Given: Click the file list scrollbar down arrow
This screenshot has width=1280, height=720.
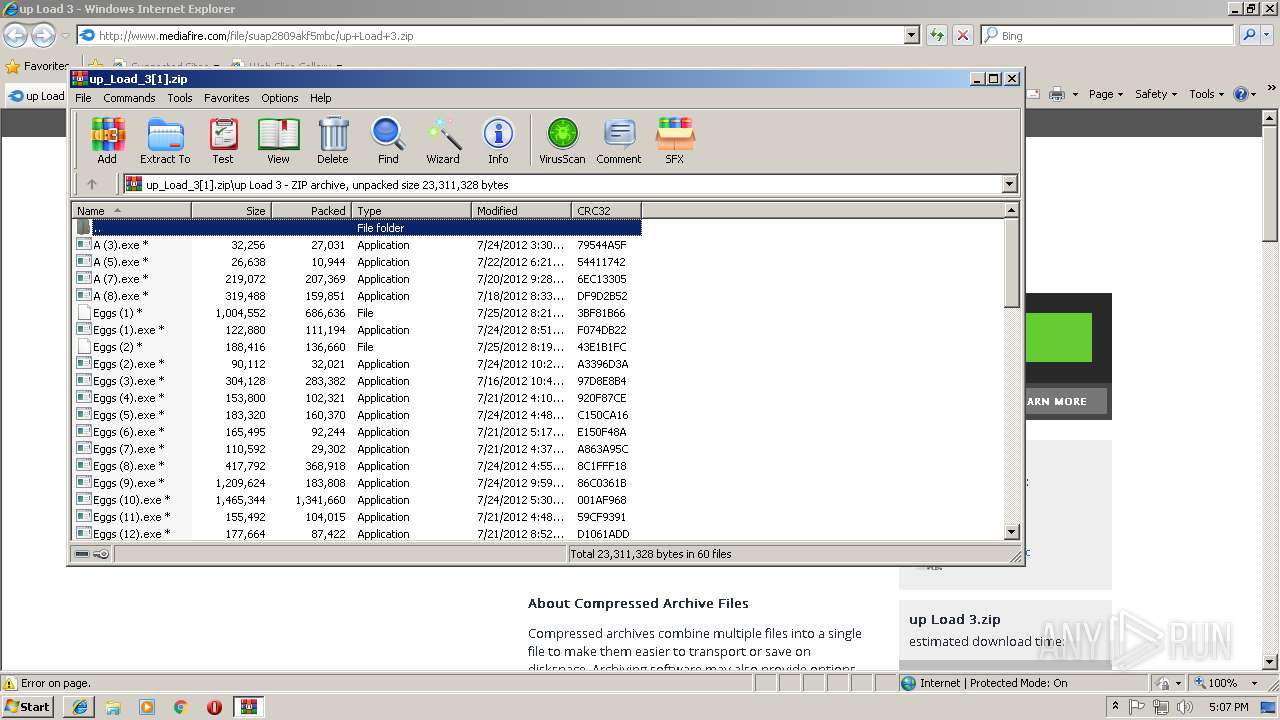Looking at the screenshot, I should tap(1011, 533).
